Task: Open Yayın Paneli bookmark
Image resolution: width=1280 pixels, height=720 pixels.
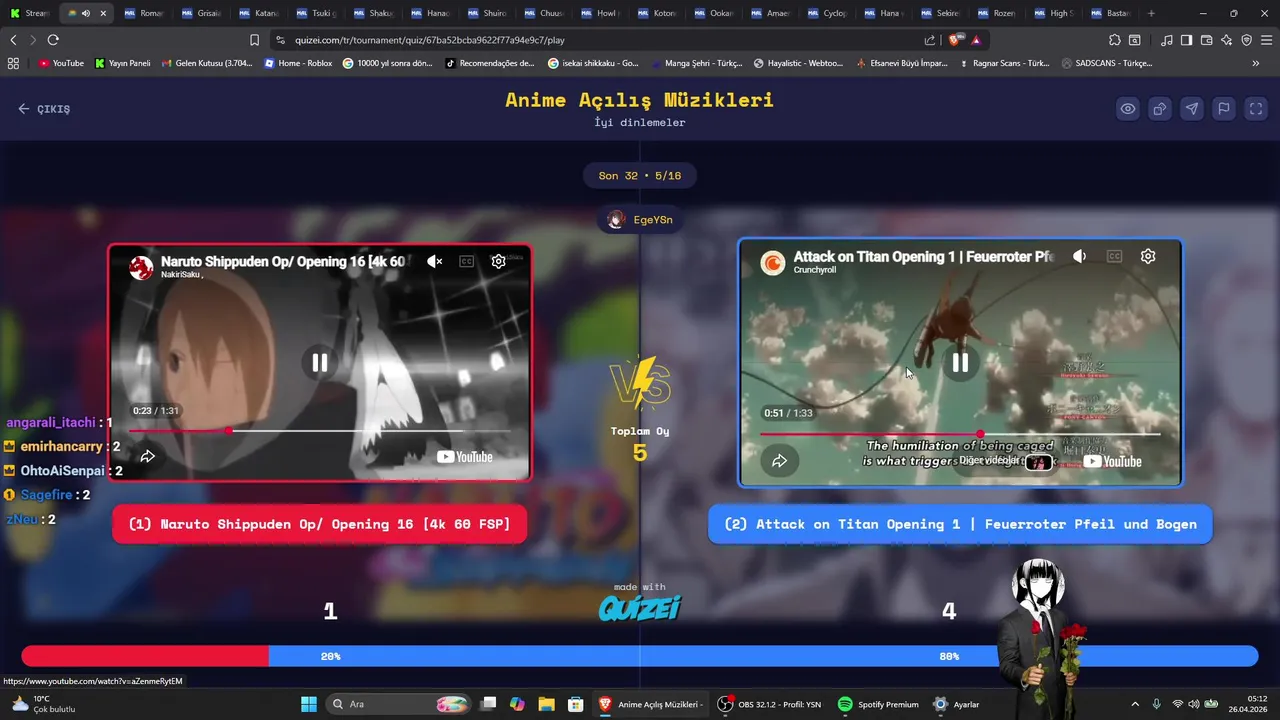Action: [123, 63]
